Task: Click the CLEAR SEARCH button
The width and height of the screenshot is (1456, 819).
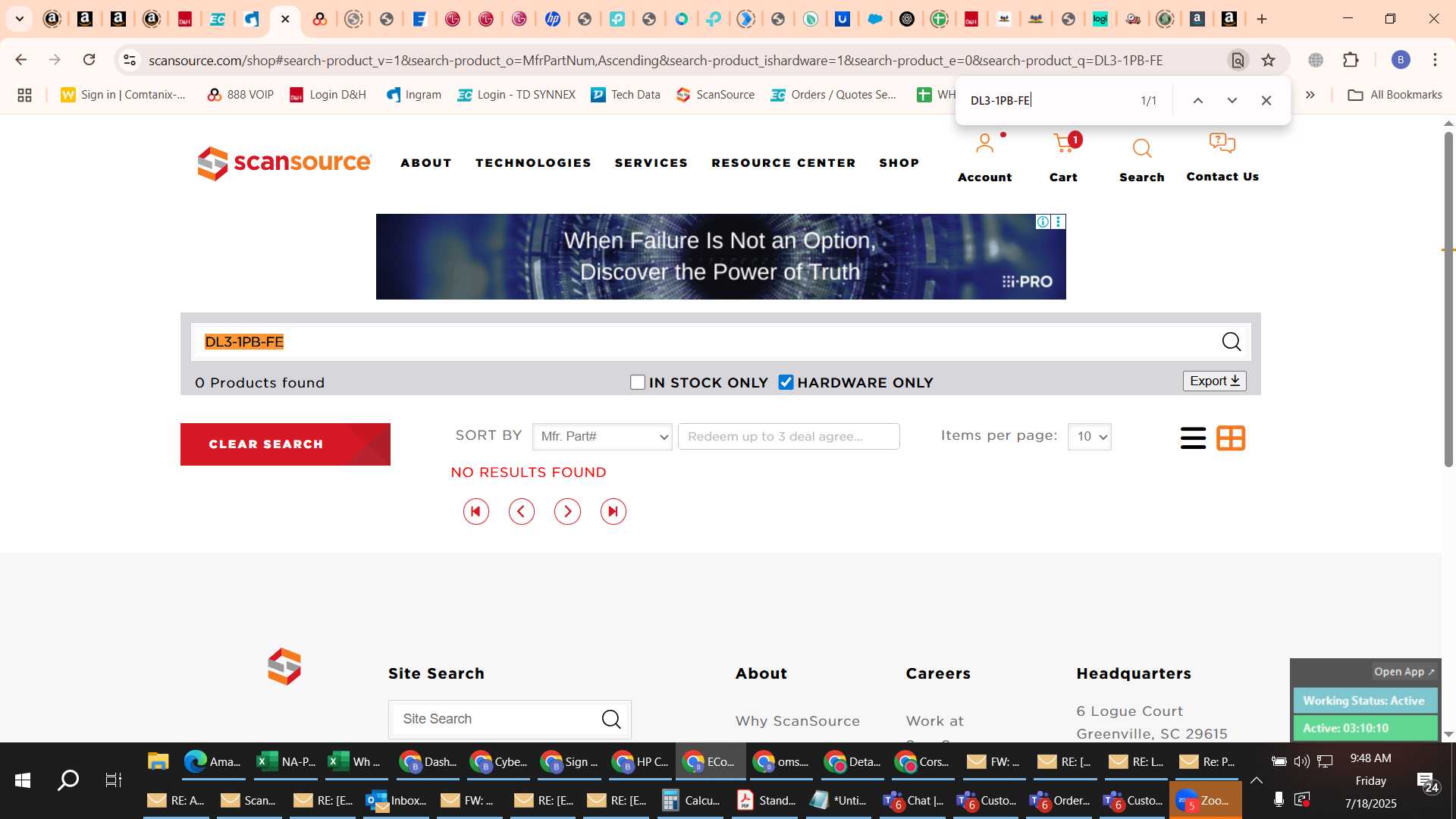Action: (x=285, y=444)
